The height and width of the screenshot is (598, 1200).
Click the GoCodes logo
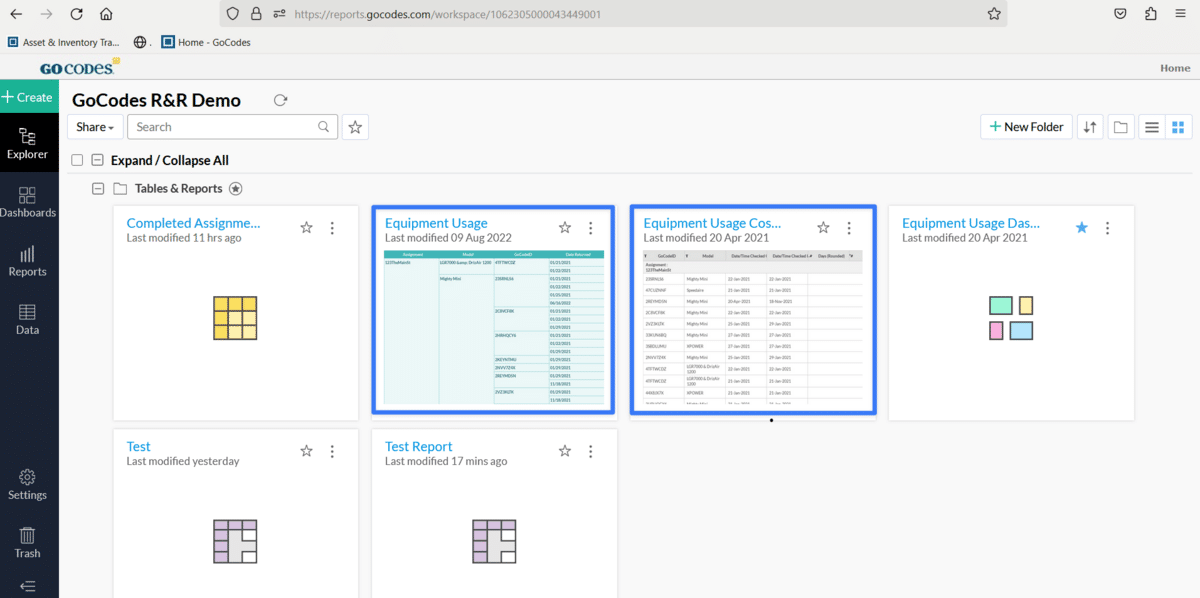click(79, 67)
